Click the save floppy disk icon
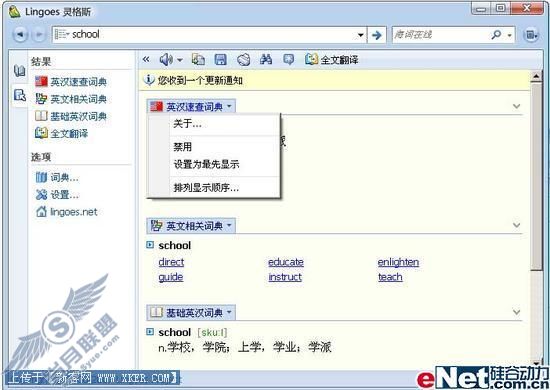 pyautogui.click(x=220, y=60)
